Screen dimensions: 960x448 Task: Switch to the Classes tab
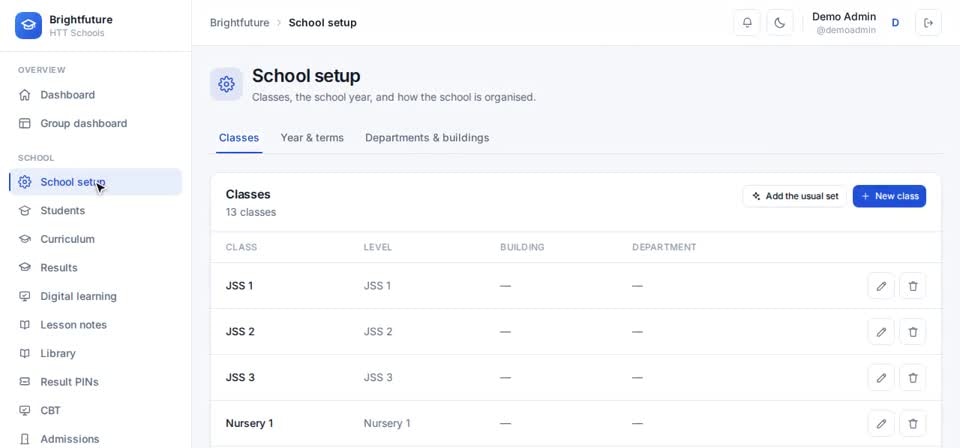tap(239, 138)
